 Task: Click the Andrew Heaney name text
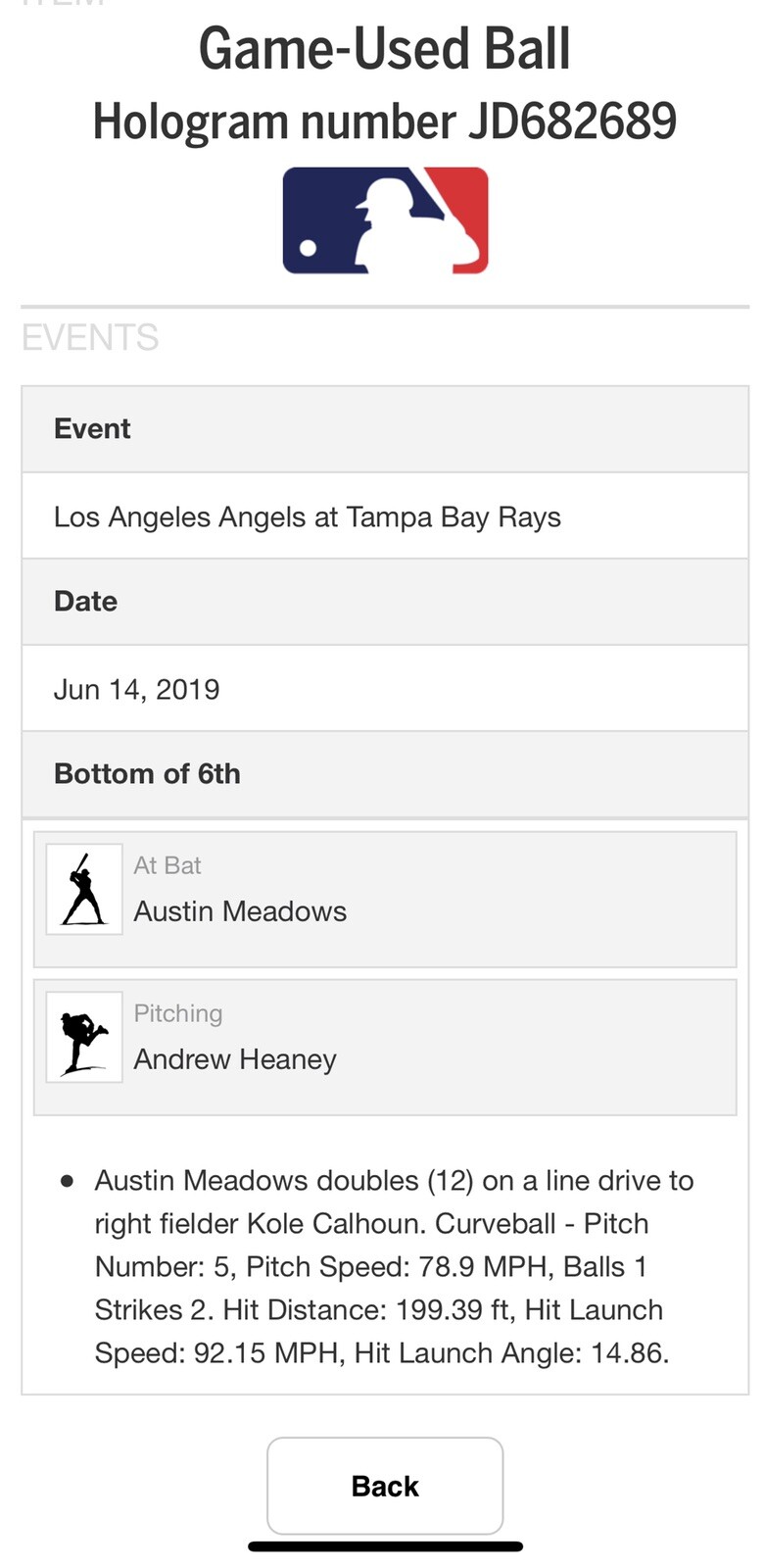point(235,1059)
